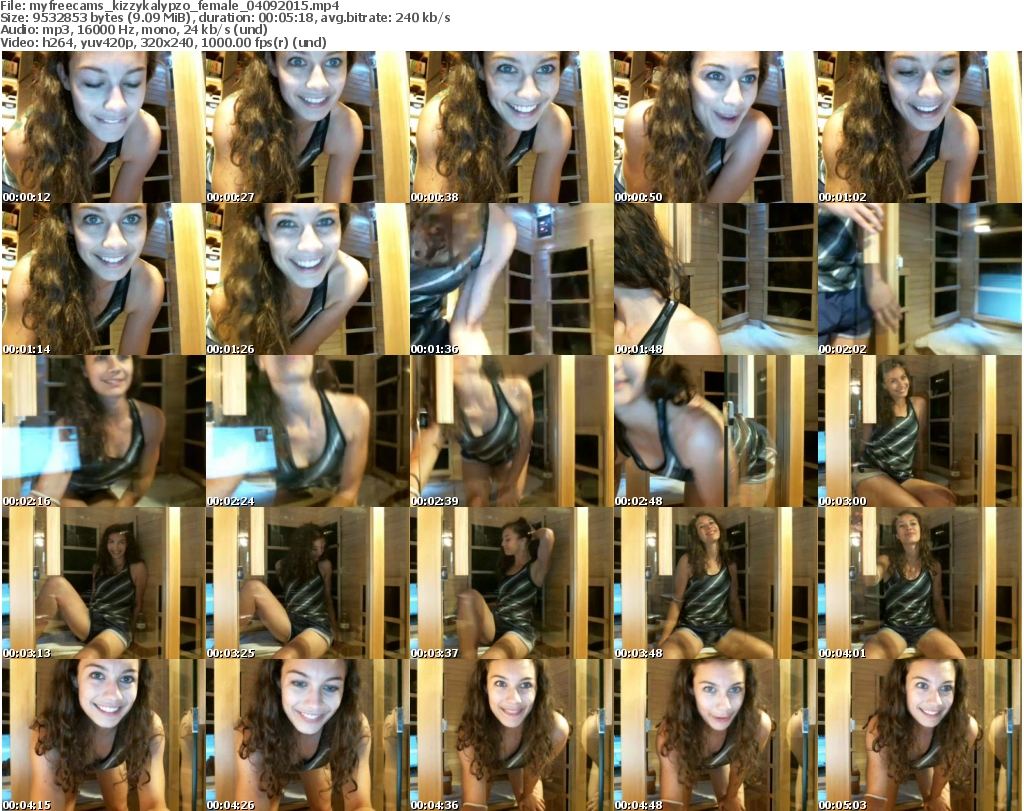View the frame stamped 00:04:15
This screenshot has width=1024, height=811.
point(103,735)
